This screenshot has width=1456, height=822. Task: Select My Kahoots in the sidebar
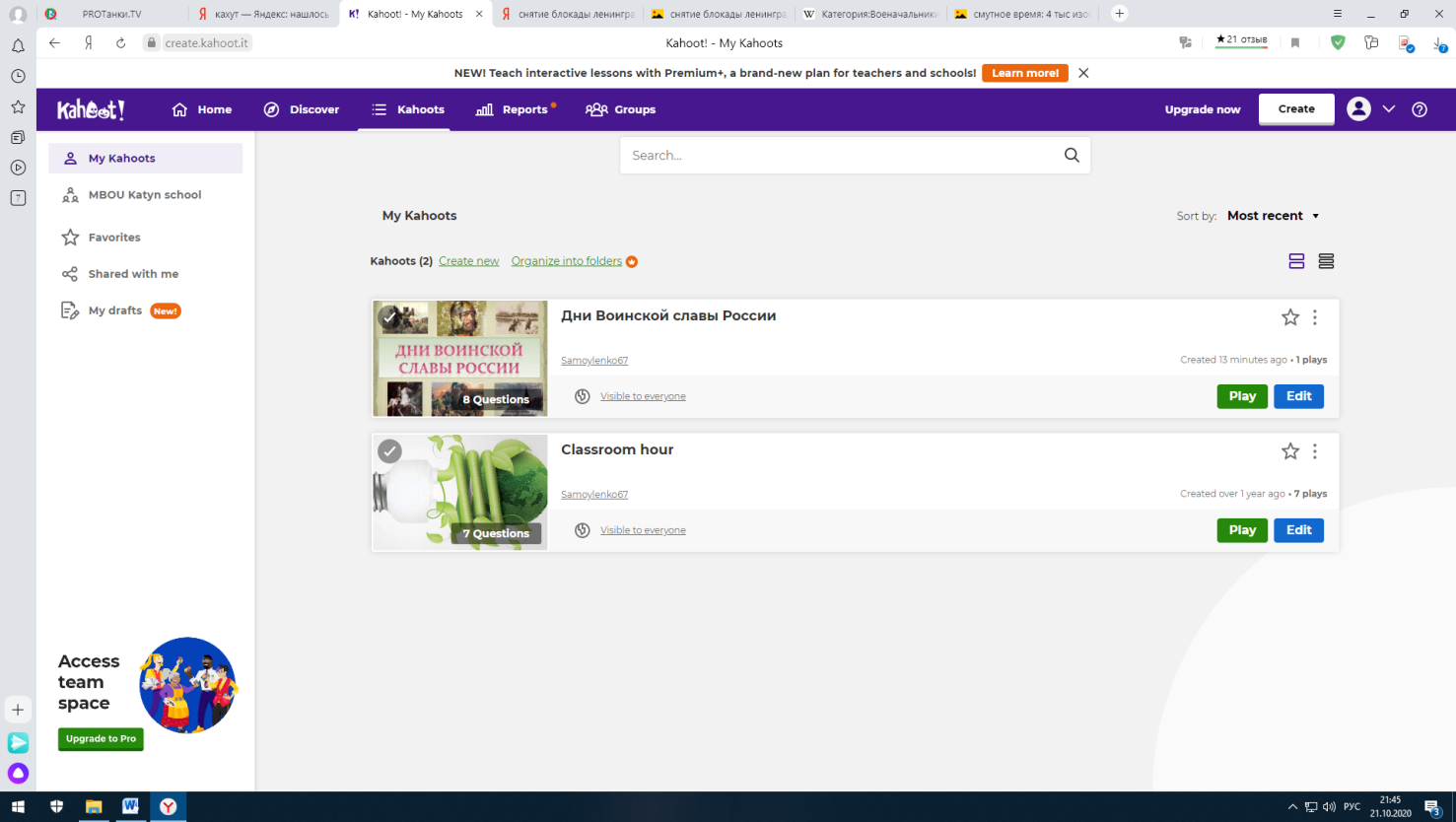tap(145, 158)
